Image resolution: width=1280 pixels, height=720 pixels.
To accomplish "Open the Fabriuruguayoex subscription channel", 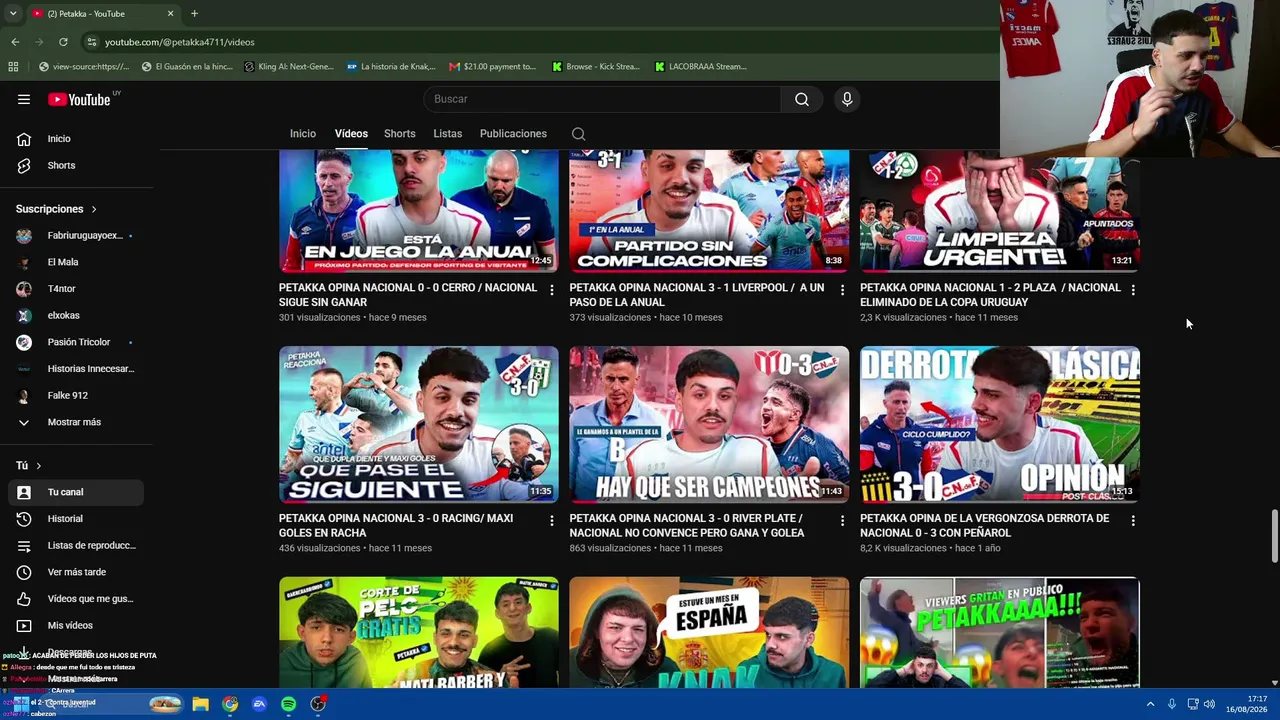I will click(75, 236).
